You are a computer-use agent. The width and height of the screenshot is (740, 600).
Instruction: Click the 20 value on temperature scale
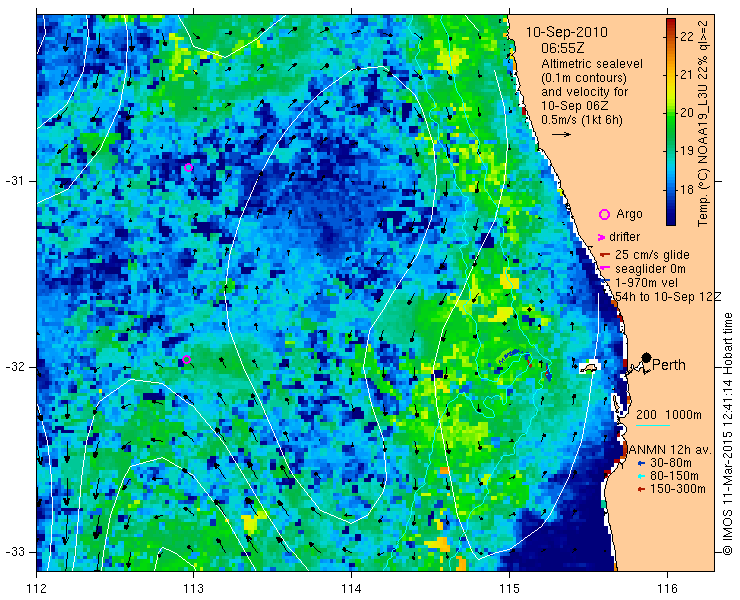click(x=687, y=113)
